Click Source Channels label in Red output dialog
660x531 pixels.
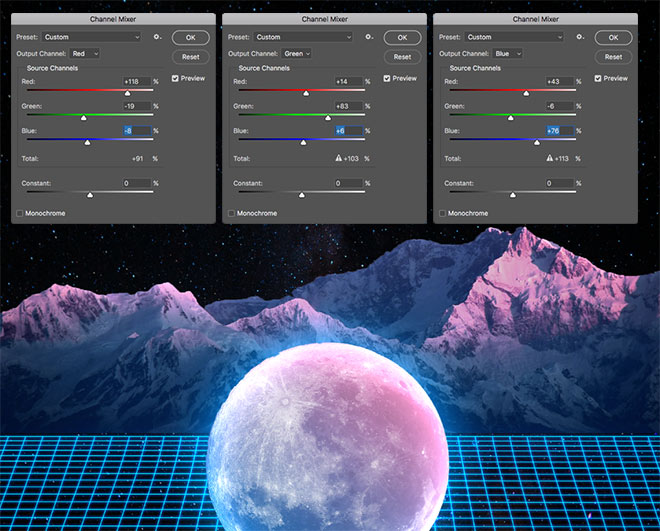pos(52,68)
